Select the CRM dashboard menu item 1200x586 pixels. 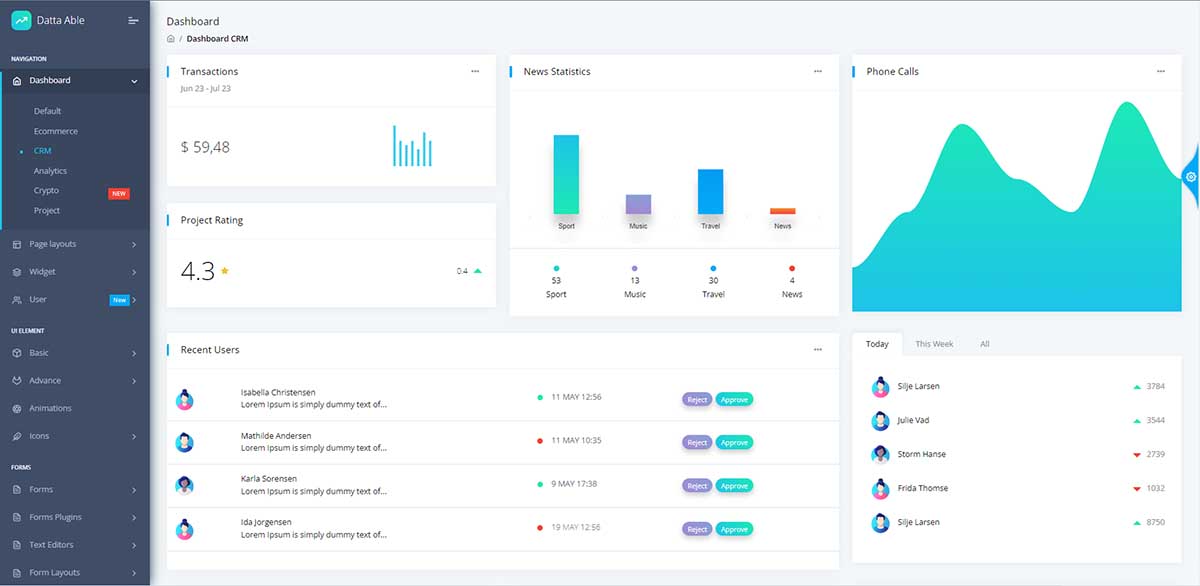[x=42, y=151]
